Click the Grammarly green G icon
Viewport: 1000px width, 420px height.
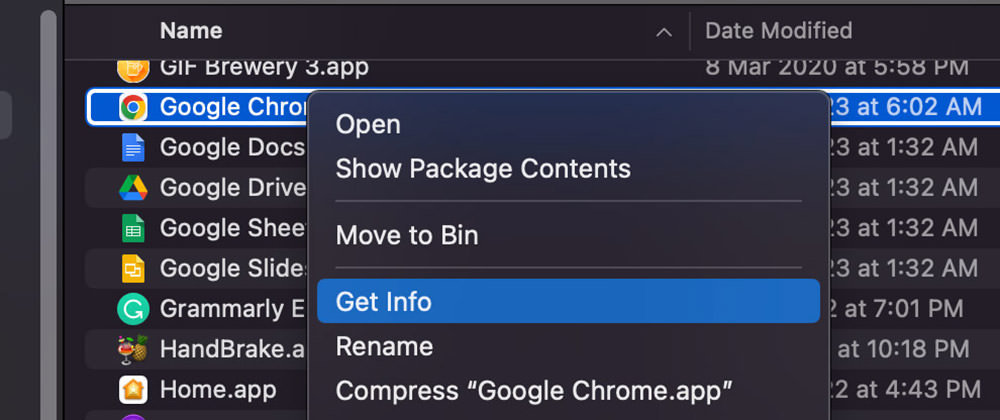pyautogui.click(x=133, y=309)
